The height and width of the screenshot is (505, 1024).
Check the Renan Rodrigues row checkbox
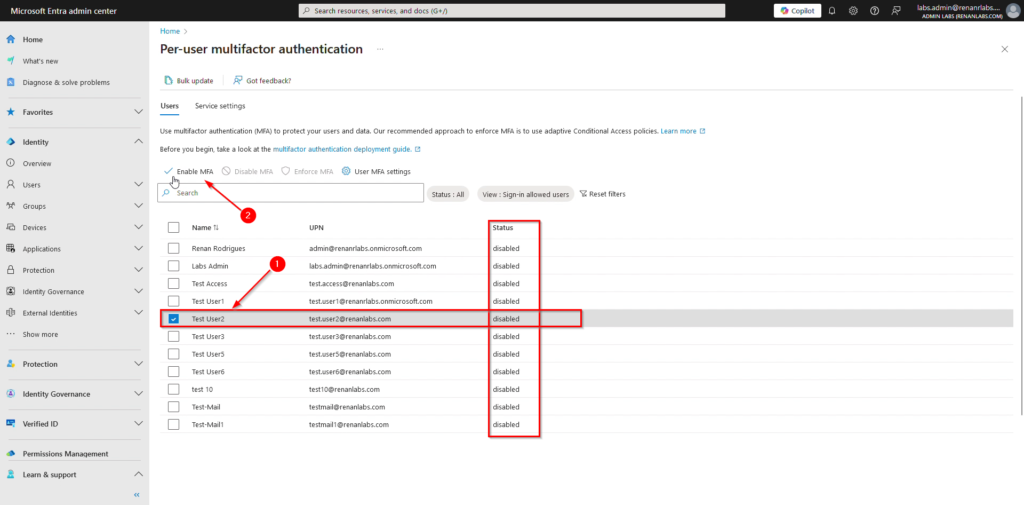174,248
